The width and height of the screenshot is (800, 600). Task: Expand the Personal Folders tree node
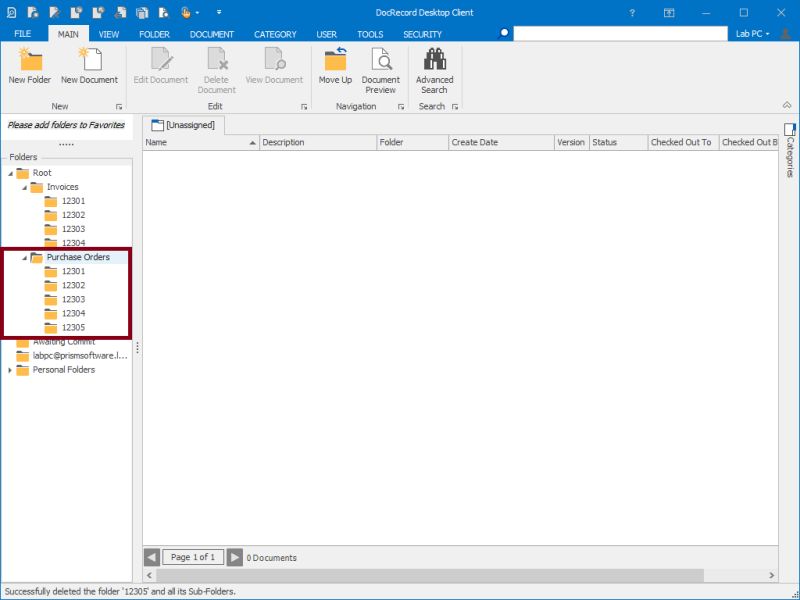(10, 370)
